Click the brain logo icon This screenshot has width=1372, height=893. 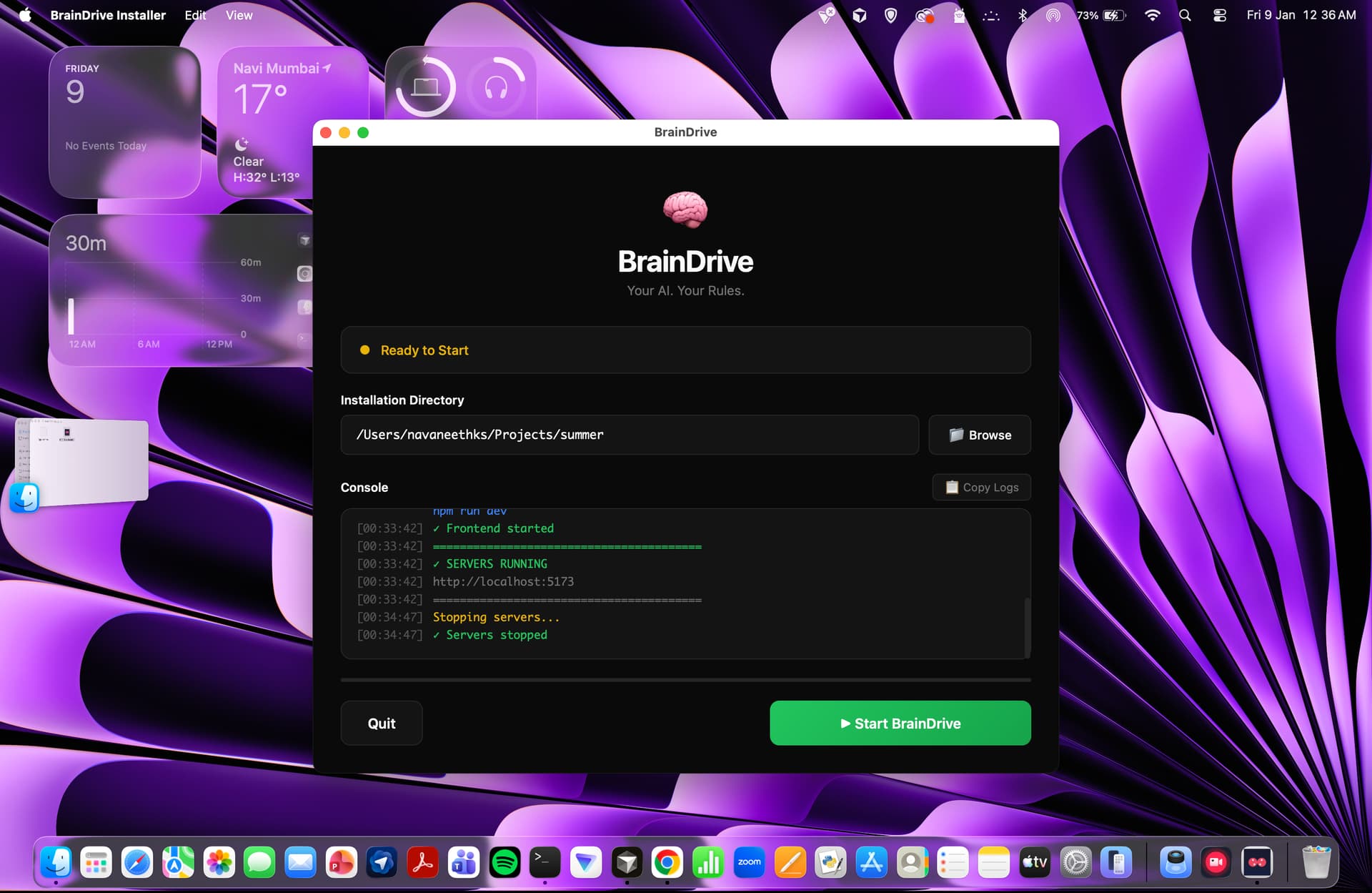pos(685,209)
